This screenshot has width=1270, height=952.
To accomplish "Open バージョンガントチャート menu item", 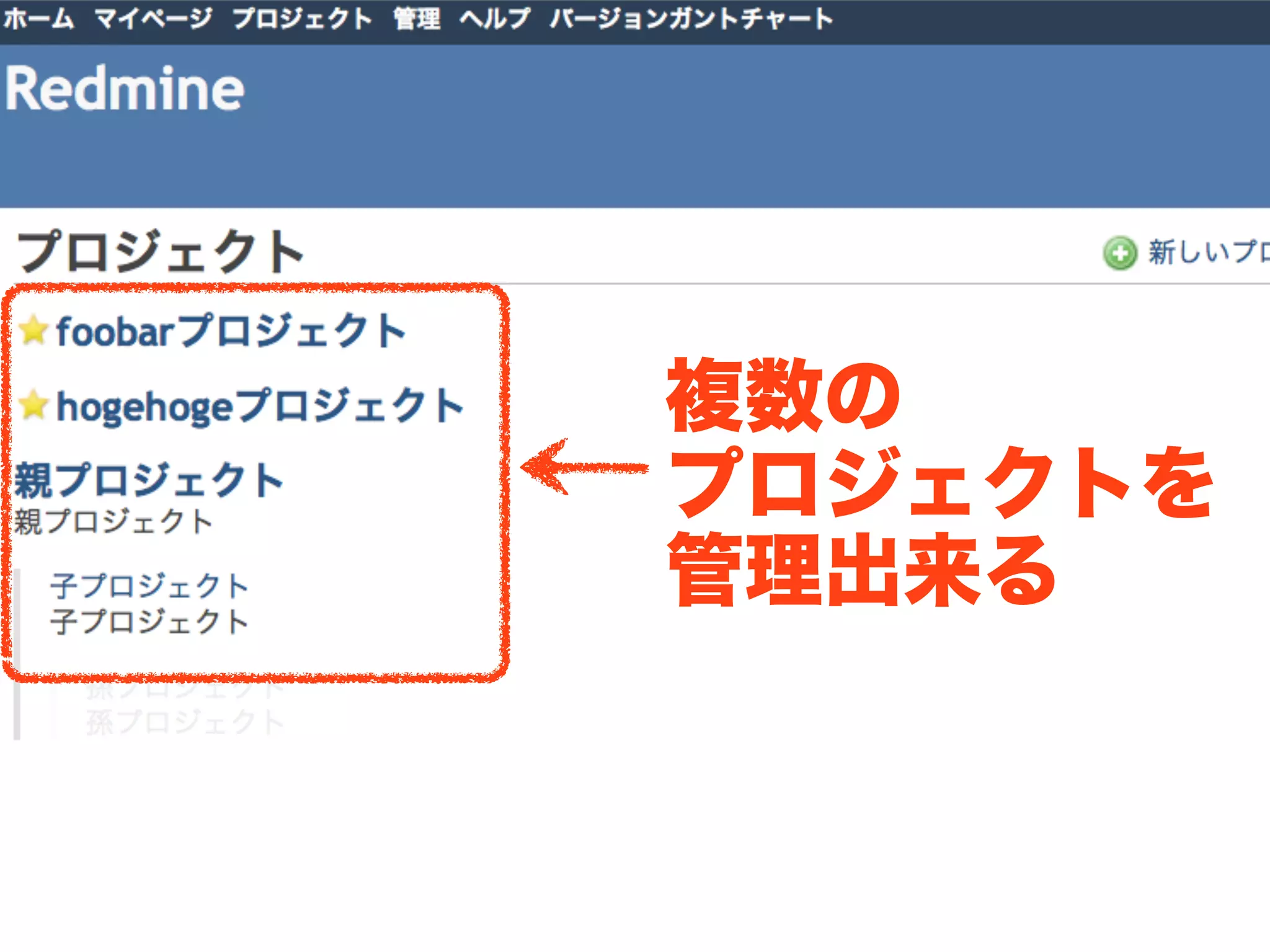I will pyautogui.click(x=691, y=19).
